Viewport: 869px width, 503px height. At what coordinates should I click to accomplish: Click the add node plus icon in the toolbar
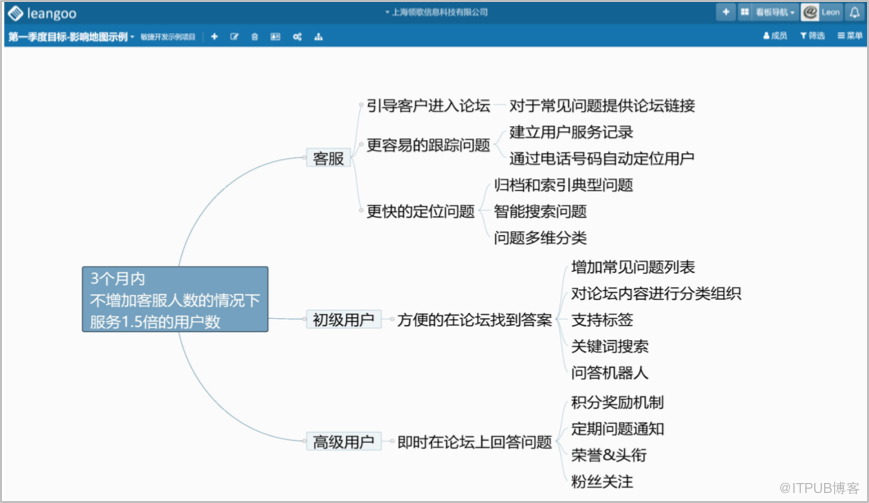coord(214,37)
